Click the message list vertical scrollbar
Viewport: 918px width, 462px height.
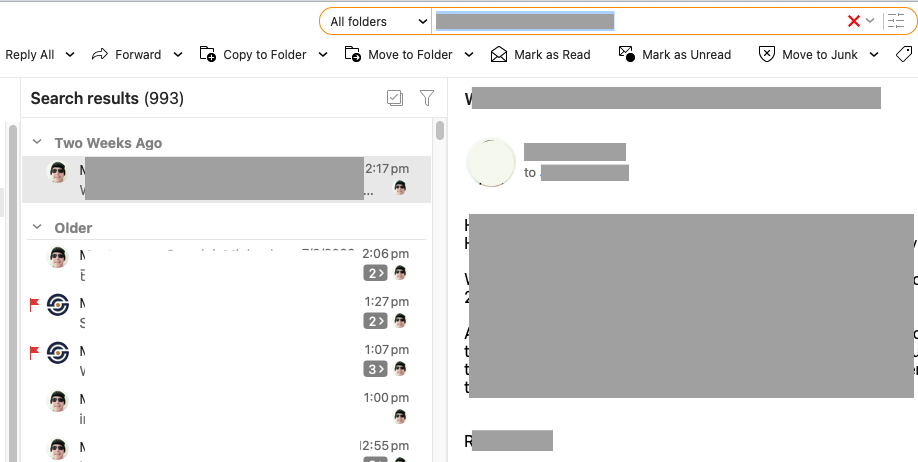pyautogui.click(x=440, y=131)
